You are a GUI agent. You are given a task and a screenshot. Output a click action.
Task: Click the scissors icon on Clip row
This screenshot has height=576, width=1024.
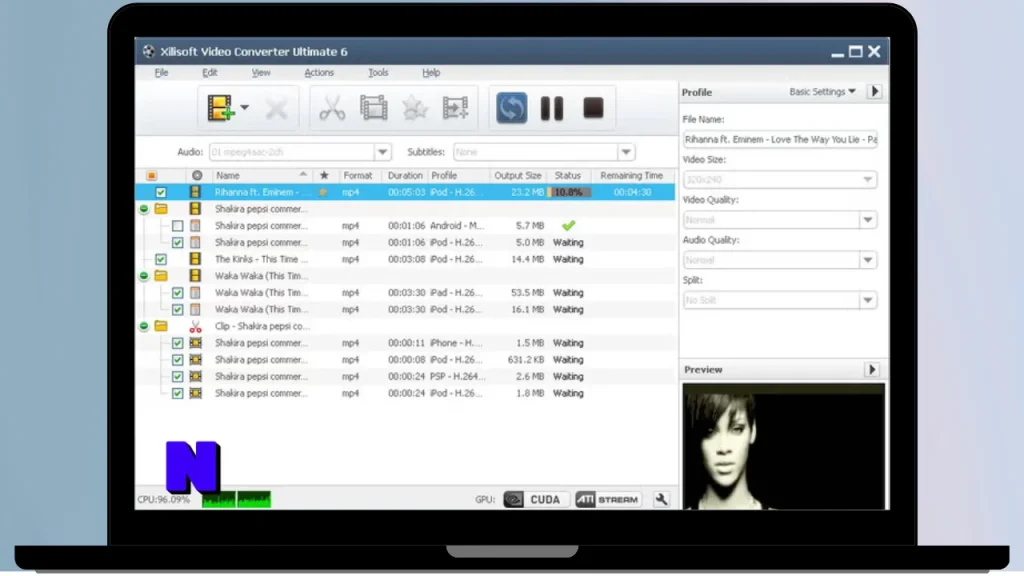(x=195, y=327)
